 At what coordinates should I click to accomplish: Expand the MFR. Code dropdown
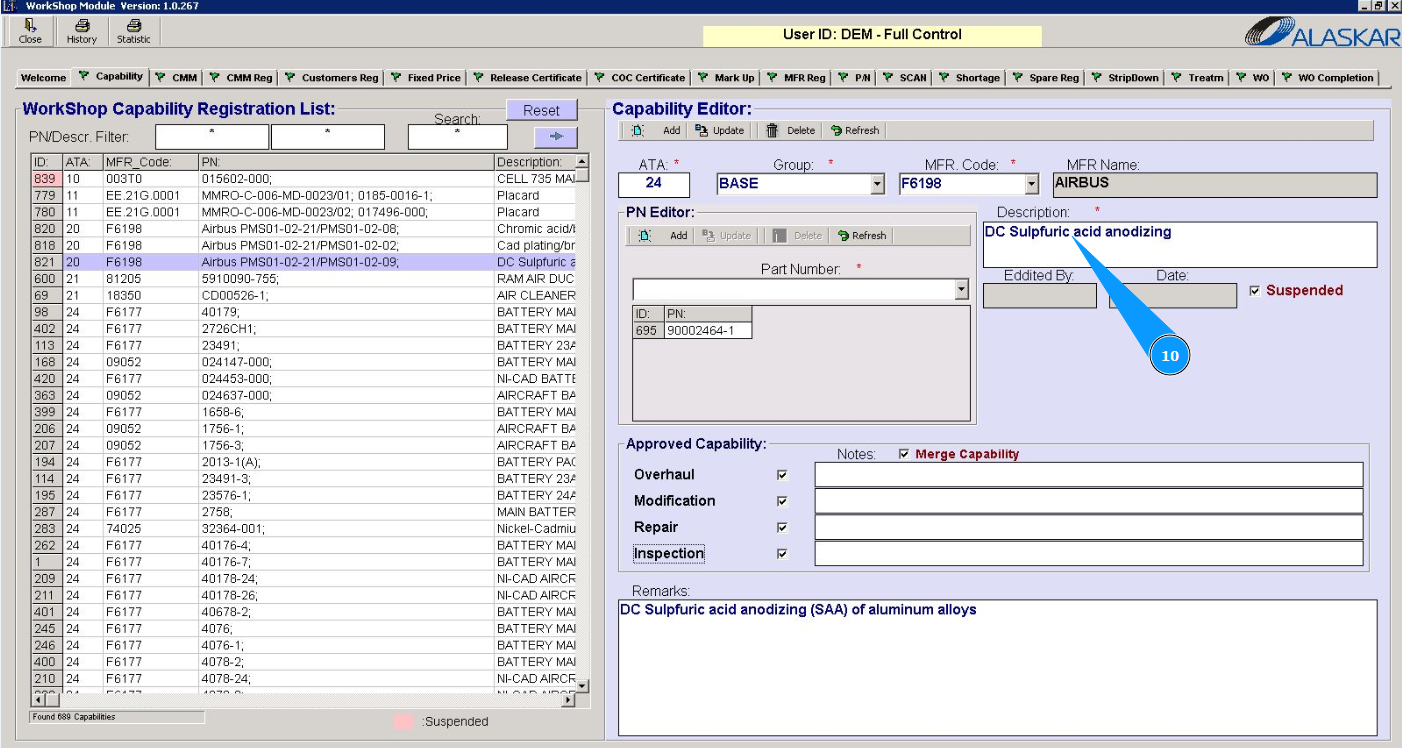pyautogui.click(x=1032, y=184)
